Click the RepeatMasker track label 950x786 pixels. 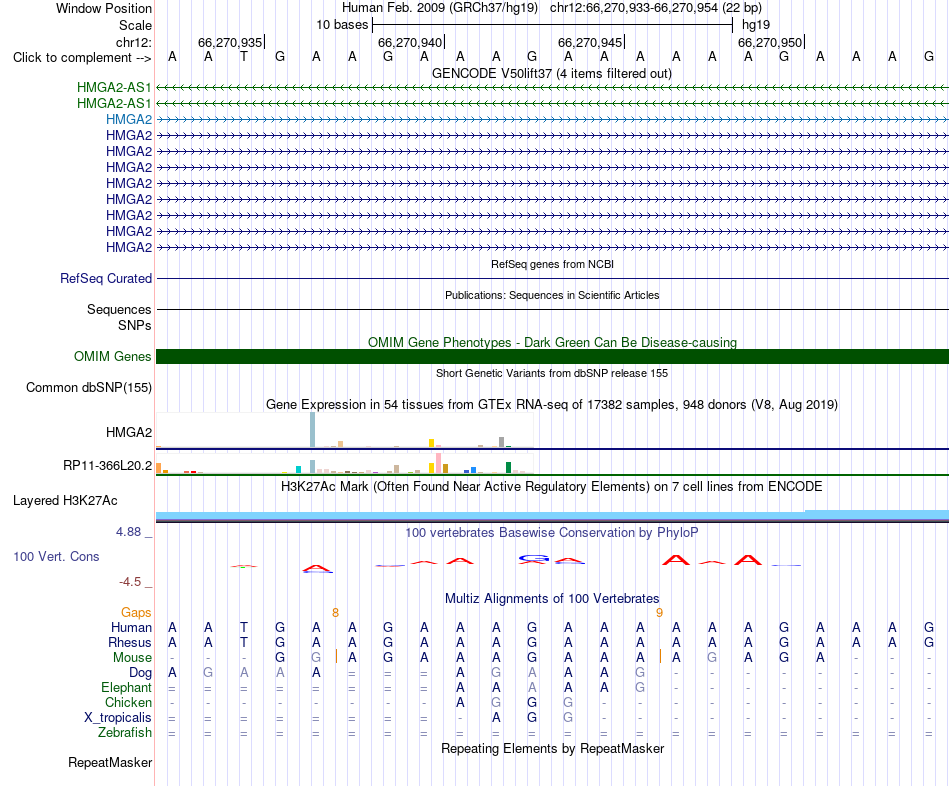click(110, 762)
